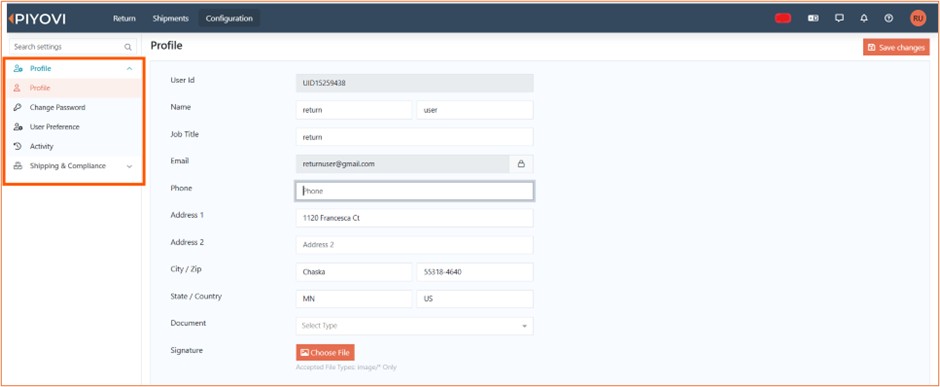Click the Shipping & Compliance icon
This screenshot has height=387, width=940.
(17, 166)
